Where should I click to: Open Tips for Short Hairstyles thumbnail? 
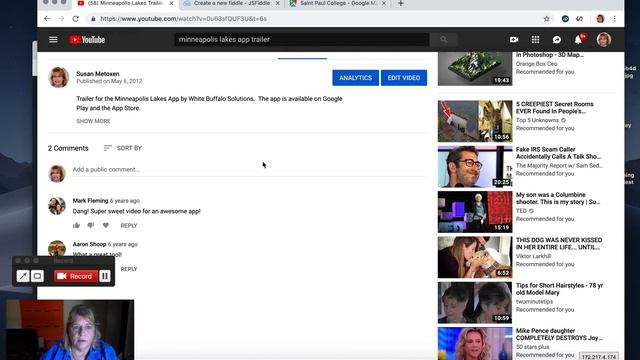[475, 302]
